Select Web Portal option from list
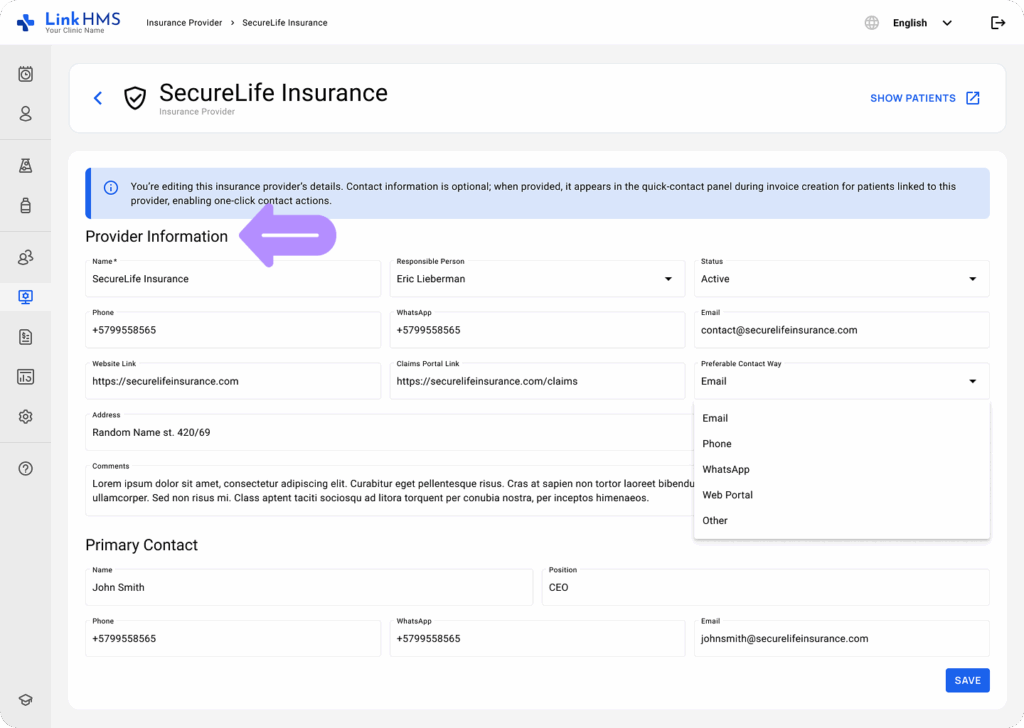The width and height of the screenshot is (1024, 728). [x=727, y=495]
